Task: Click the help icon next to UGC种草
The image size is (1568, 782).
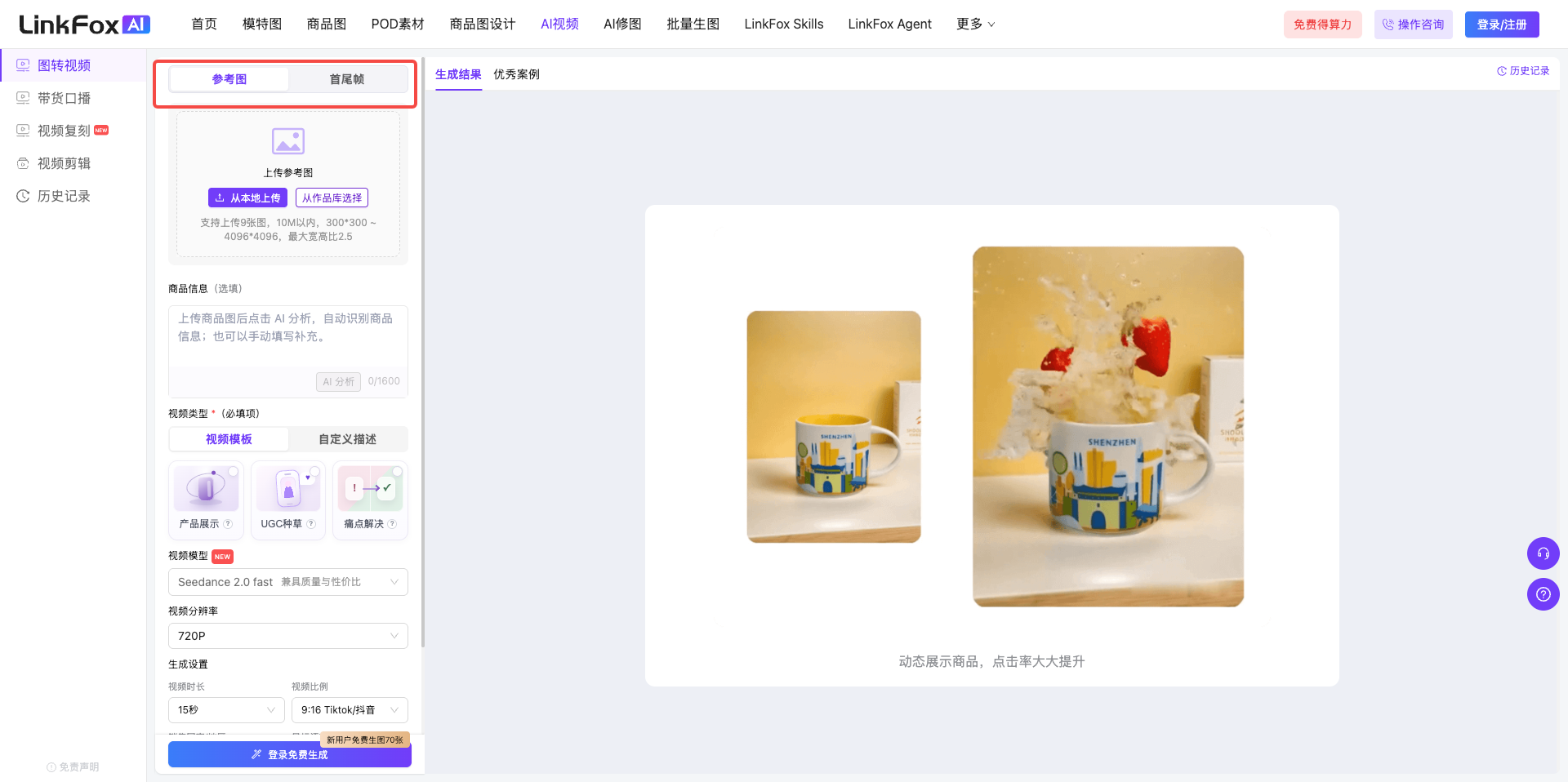Action: click(x=311, y=524)
